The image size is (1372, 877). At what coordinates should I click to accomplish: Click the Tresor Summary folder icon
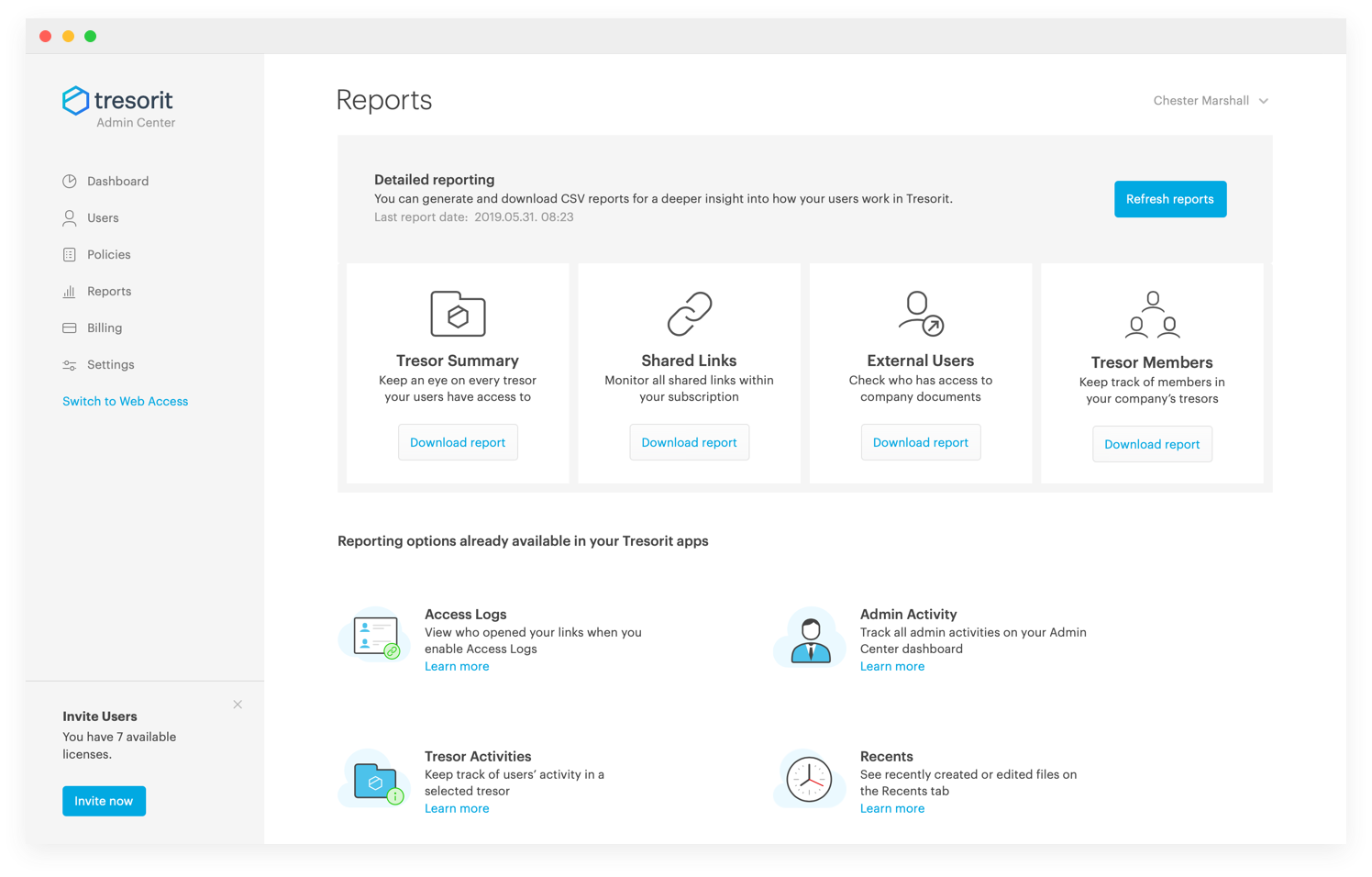click(458, 314)
